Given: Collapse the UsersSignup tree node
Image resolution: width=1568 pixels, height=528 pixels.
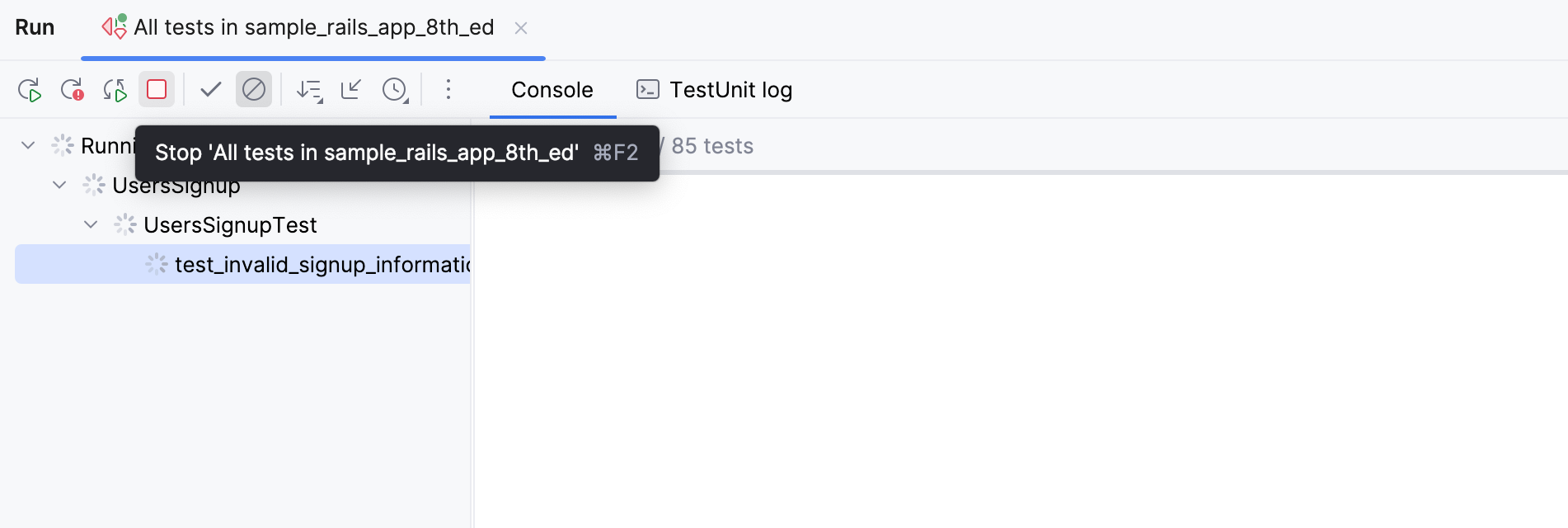Looking at the screenshot, I should [x=59, y=185].
